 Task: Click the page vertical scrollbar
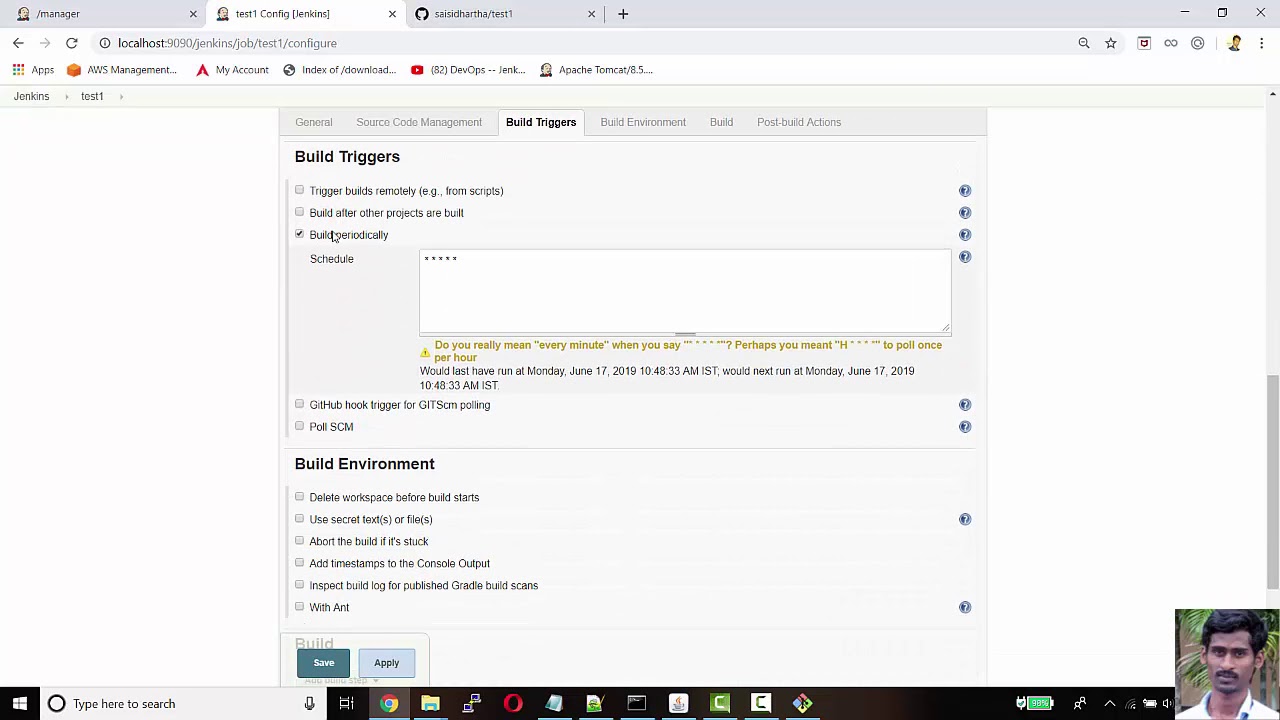(x=1272, y=480)
